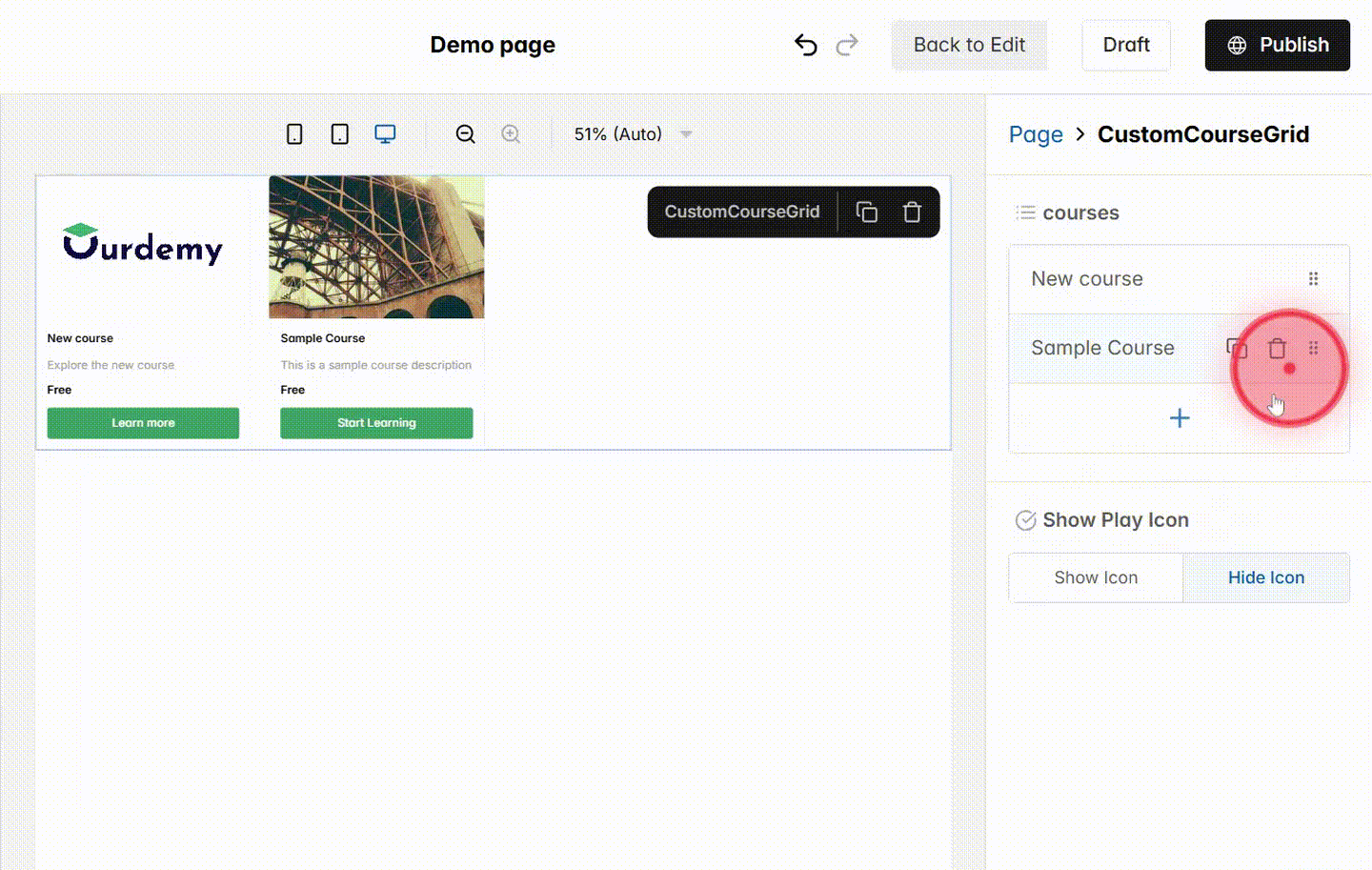
Task: Delete the CustomCourseGrid block
Action: (x=912, y=212)
